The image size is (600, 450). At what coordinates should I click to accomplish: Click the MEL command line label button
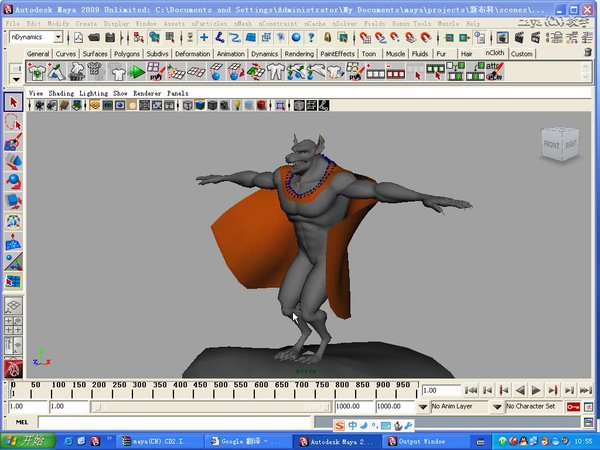21,422
